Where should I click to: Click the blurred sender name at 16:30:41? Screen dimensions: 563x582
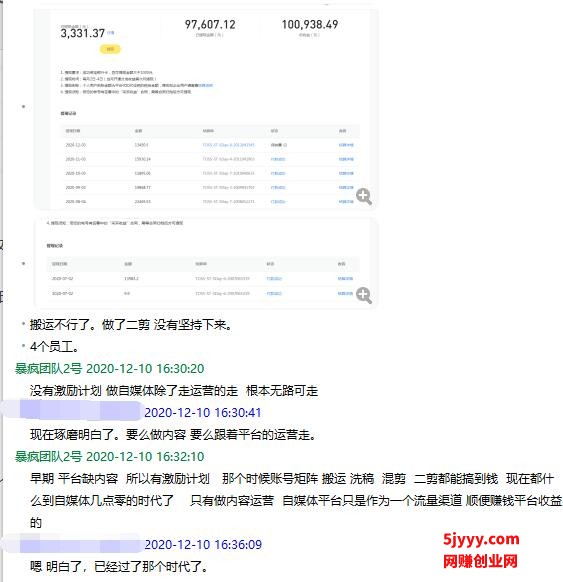(x=72, y=411)
